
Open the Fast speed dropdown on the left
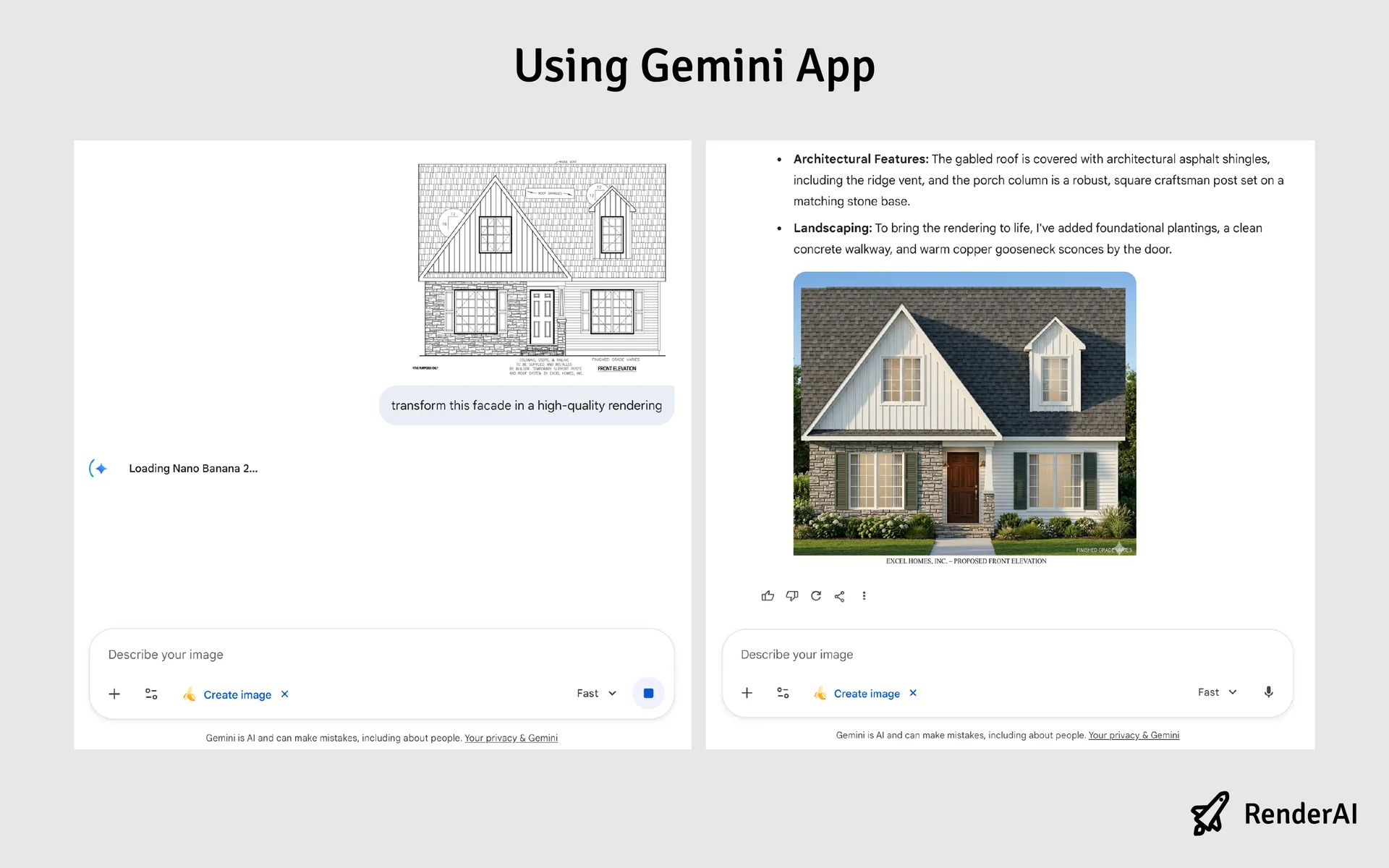(x=595, y=693)
